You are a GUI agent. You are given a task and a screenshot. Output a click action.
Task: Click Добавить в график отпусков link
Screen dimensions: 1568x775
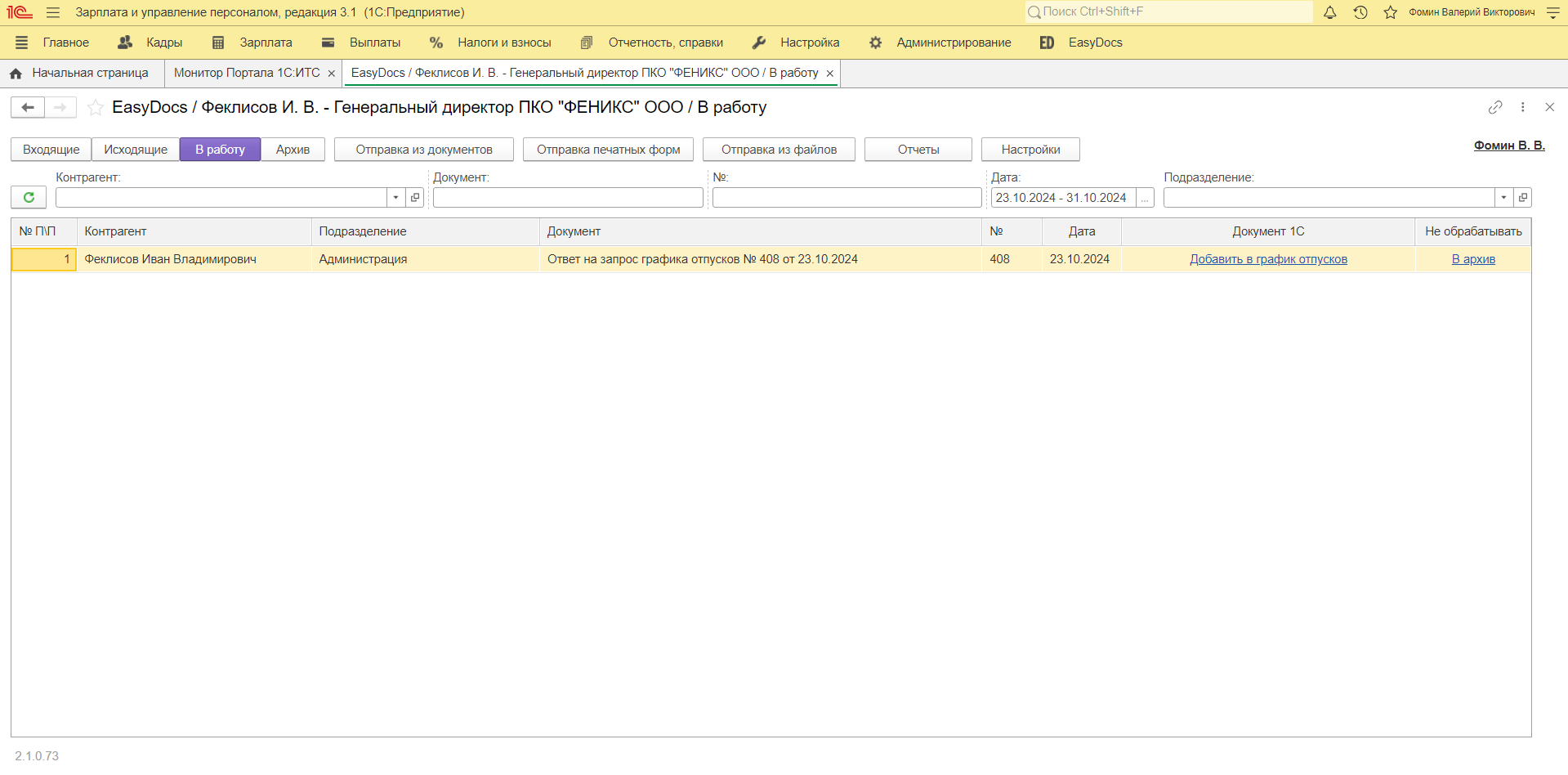1268,259
